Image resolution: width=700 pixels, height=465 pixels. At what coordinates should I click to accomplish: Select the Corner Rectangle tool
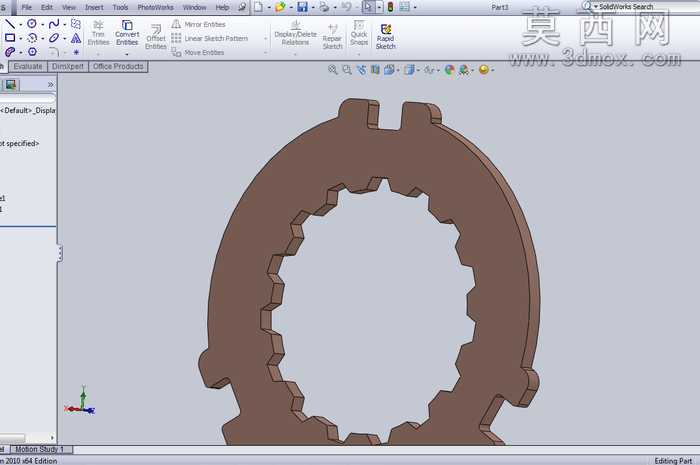coord(10,38)
